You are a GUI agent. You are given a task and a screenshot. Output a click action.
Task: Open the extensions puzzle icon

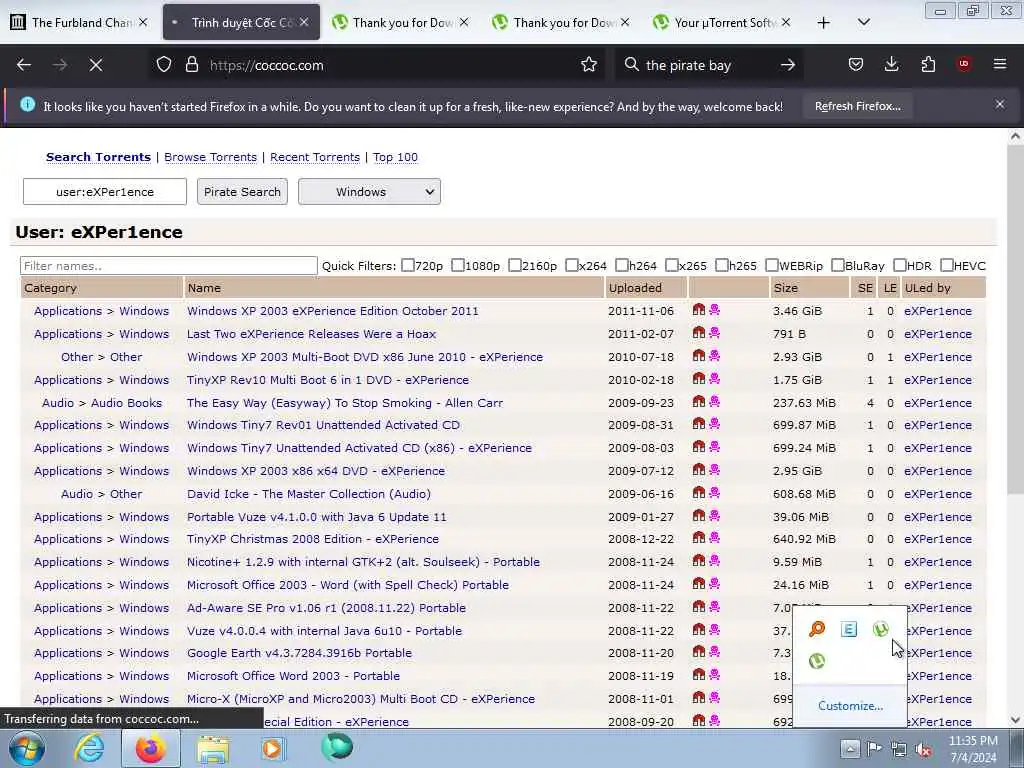coord(928,64)
